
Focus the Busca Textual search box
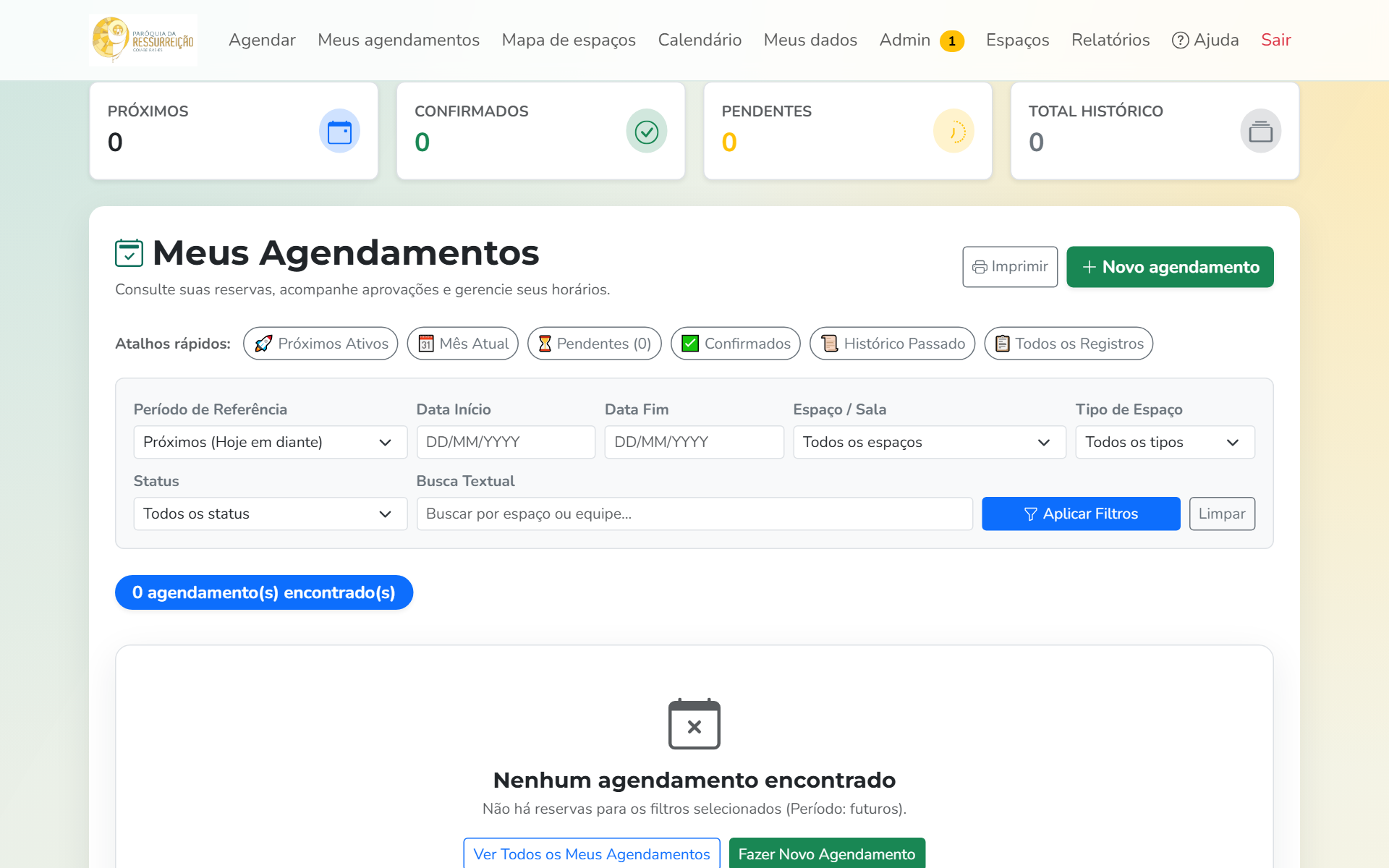click(x=694, y=514)
